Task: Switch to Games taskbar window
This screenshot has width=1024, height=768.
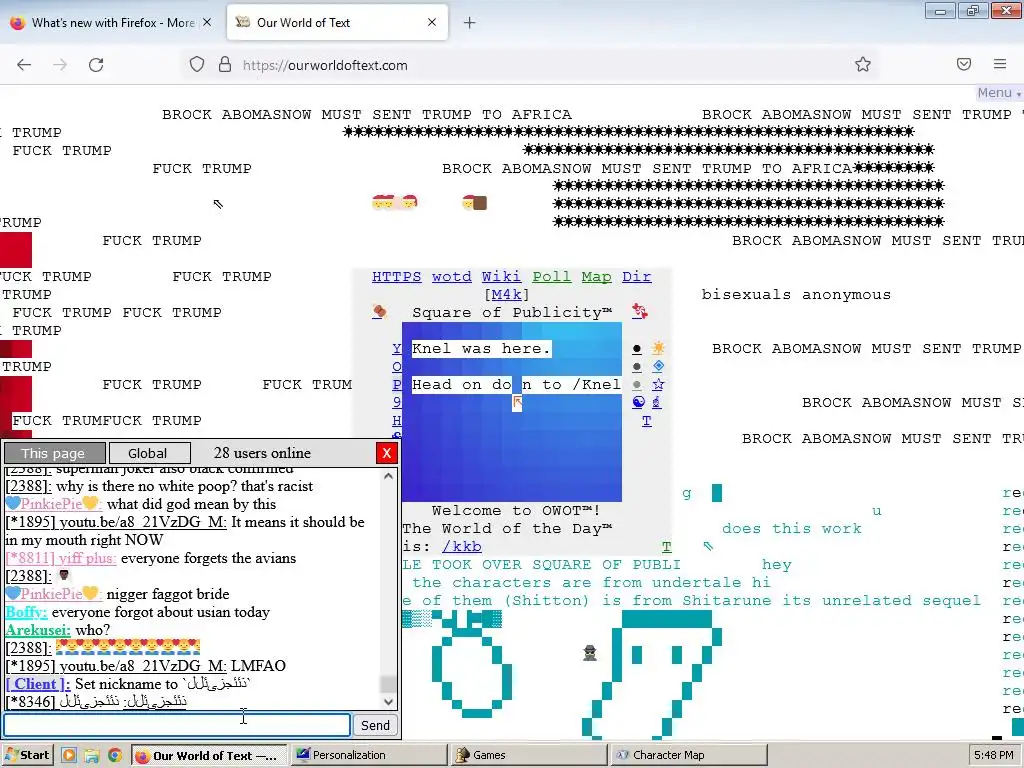Action: pos(529,755)
